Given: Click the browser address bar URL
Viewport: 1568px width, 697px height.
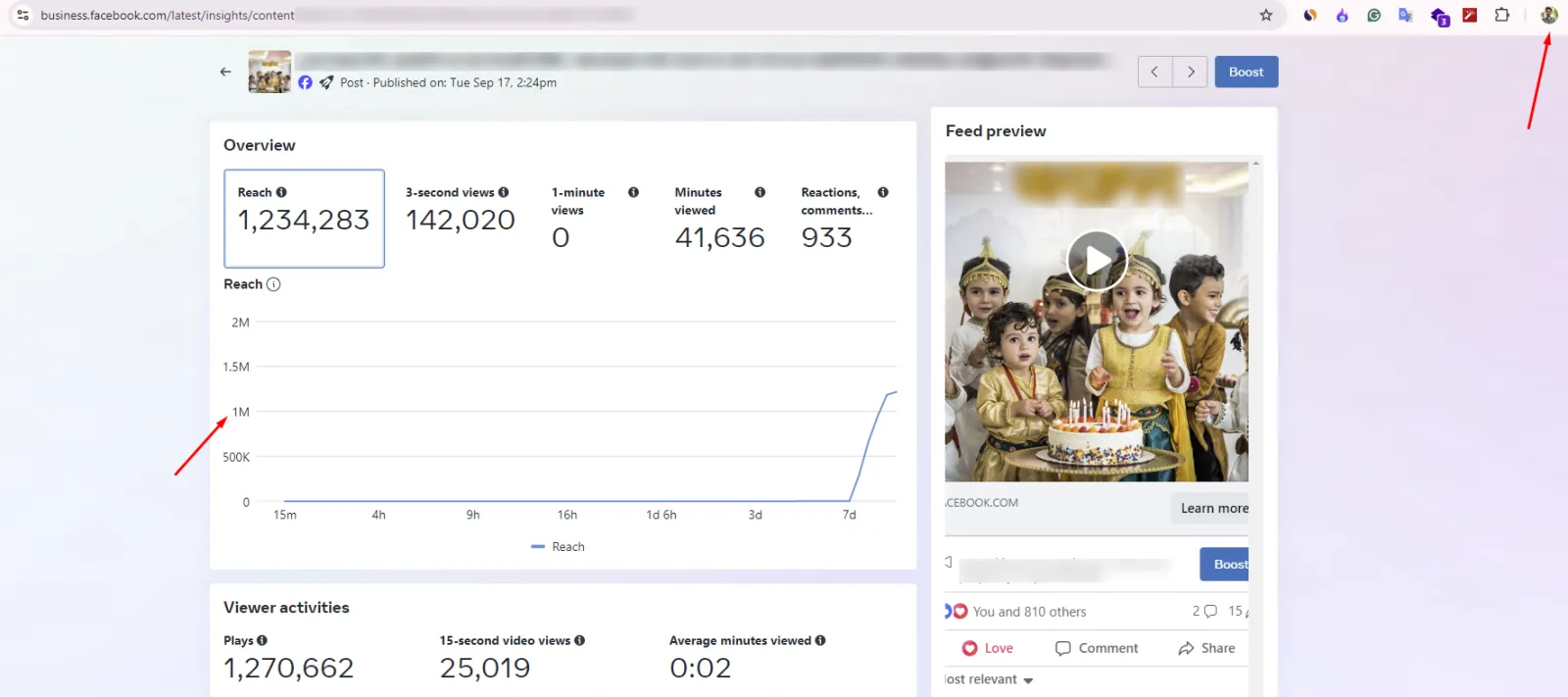Looking at the screenshot, I should (168, 15).
